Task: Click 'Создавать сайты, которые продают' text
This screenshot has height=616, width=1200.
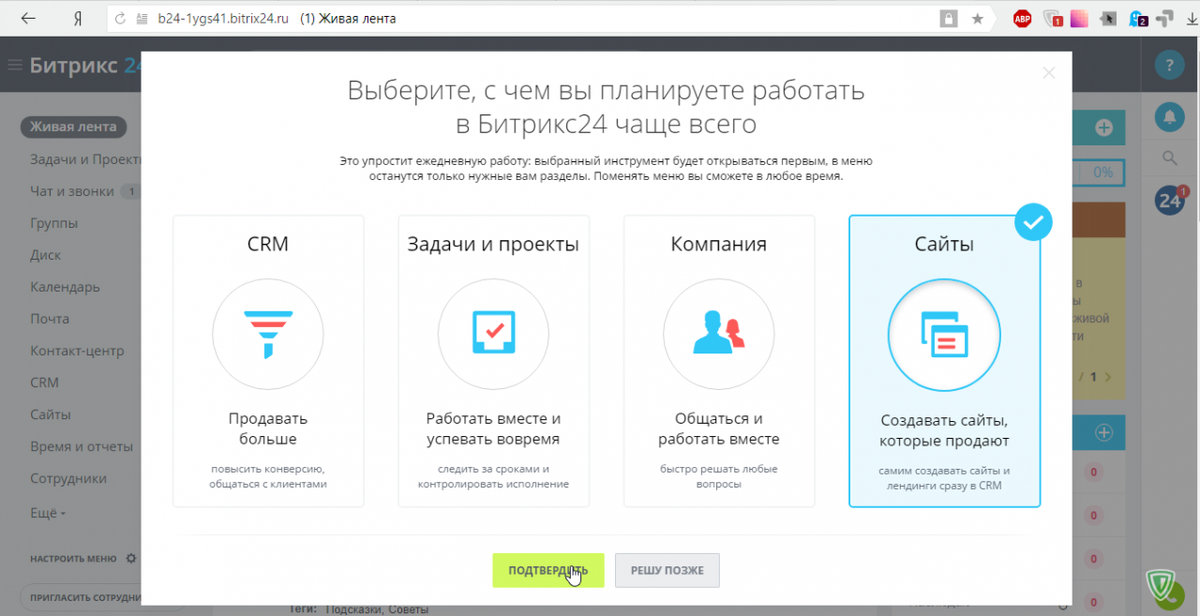Action: pos(944,431)
